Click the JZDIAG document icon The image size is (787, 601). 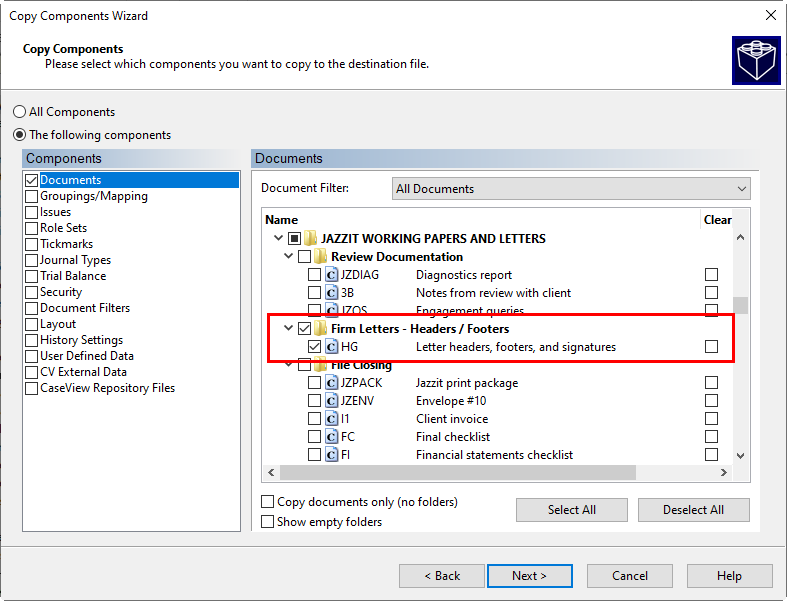tap(331, 275)
